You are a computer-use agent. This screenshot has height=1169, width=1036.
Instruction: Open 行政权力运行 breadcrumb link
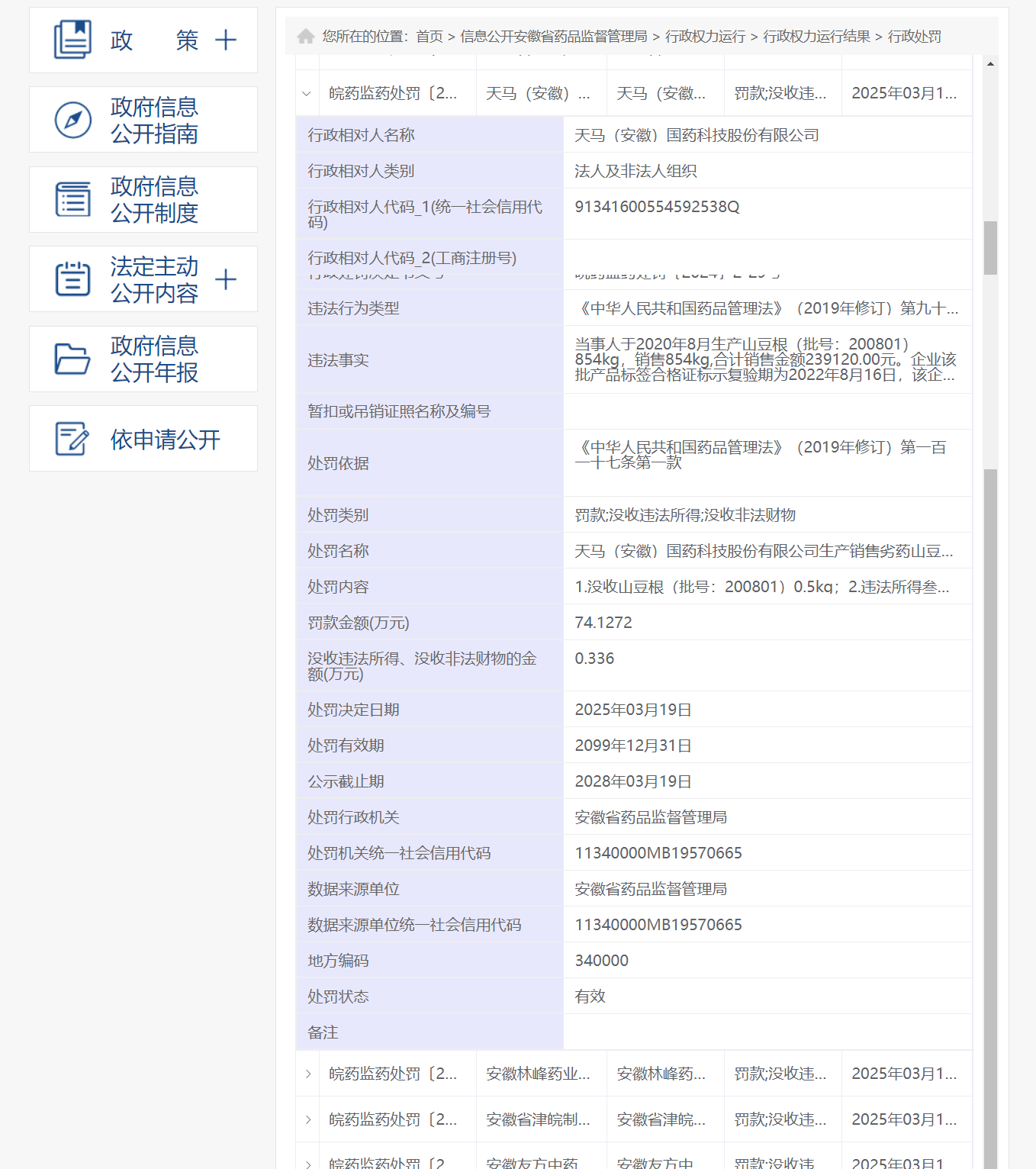[705, 37]
